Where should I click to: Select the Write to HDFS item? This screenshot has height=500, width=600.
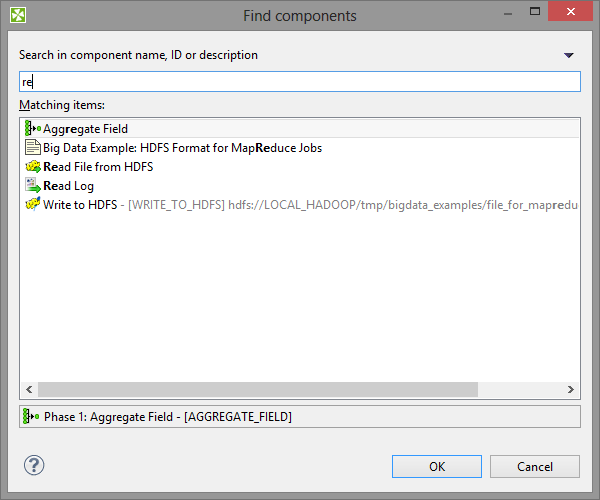click(x=80, y=205)
